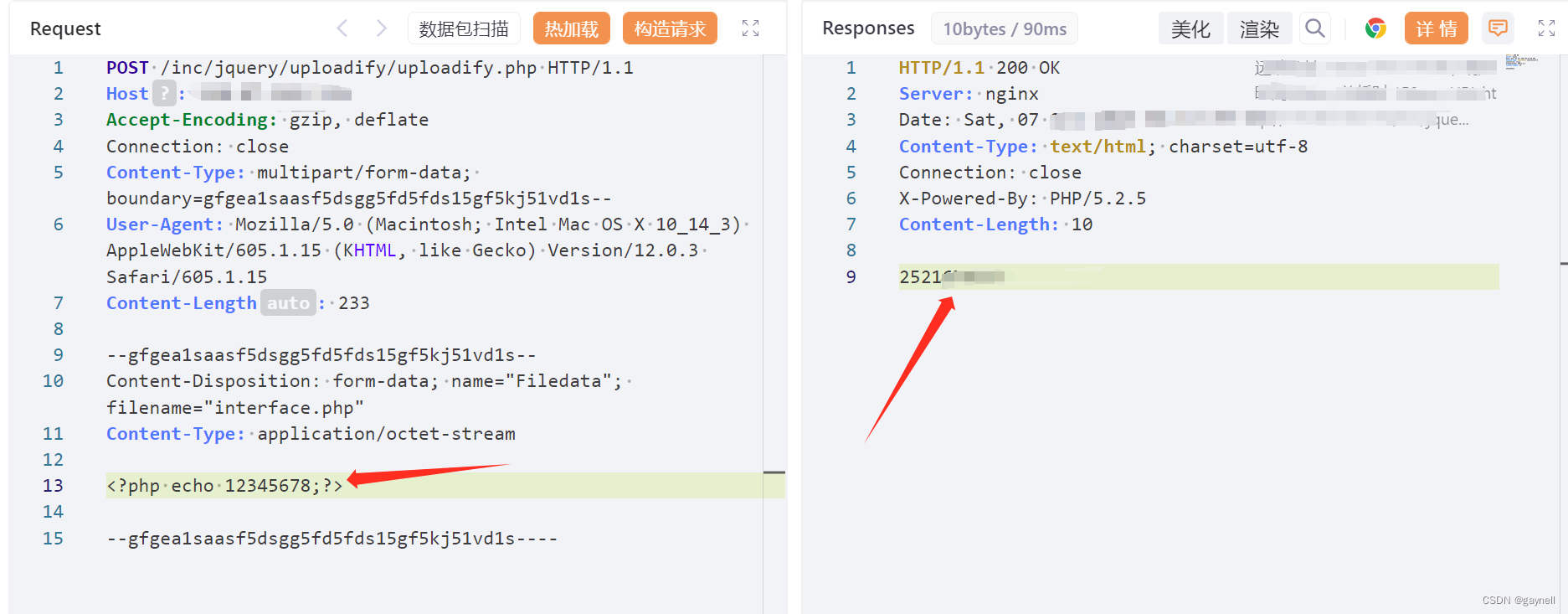Click the X-Powered-By: PHP/5.2.5 header
The width and height of the screenshot is (1568, 614).
point(1022,199)
